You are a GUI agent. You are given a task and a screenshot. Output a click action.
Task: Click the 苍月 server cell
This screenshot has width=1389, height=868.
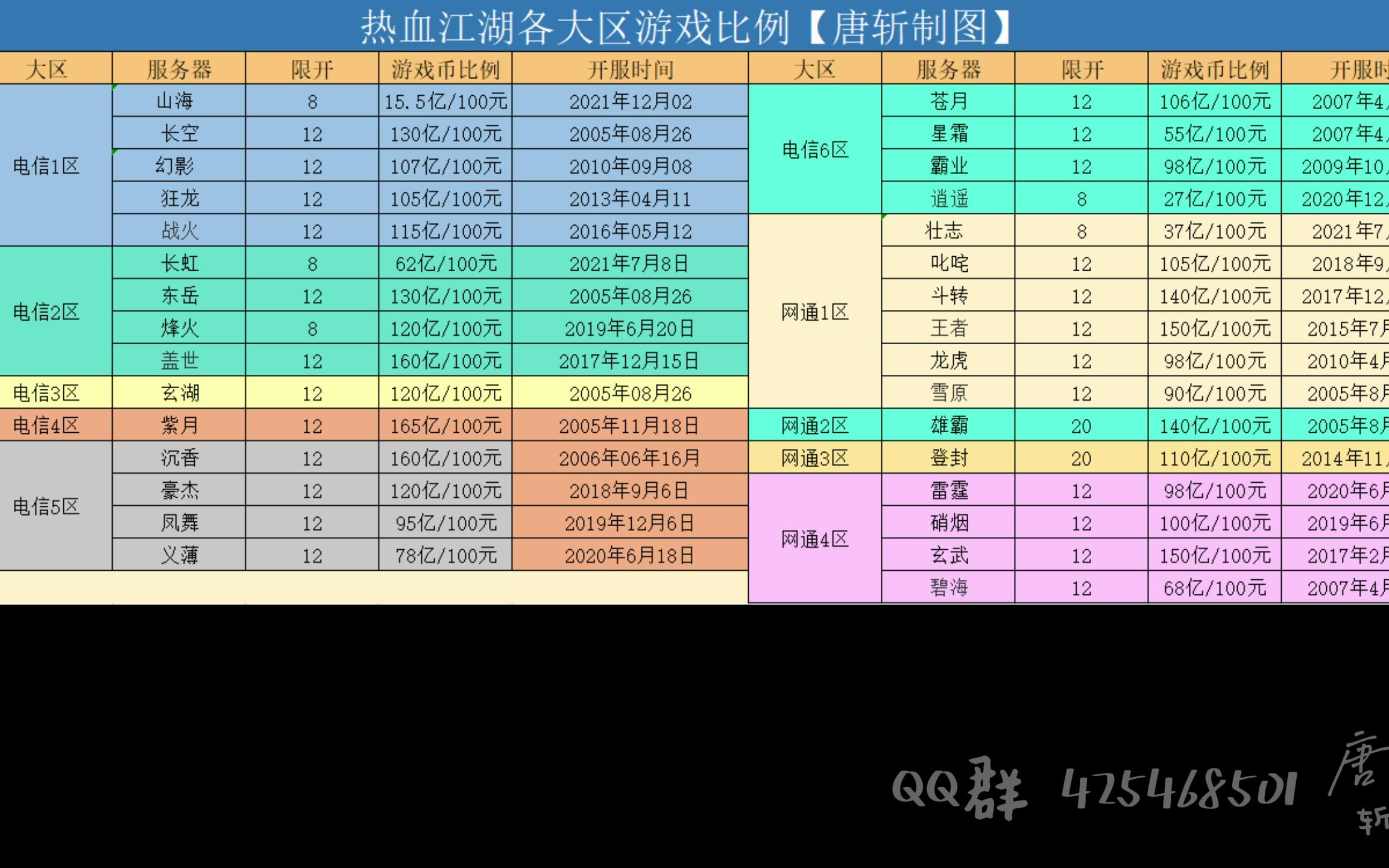pos(948,100)
